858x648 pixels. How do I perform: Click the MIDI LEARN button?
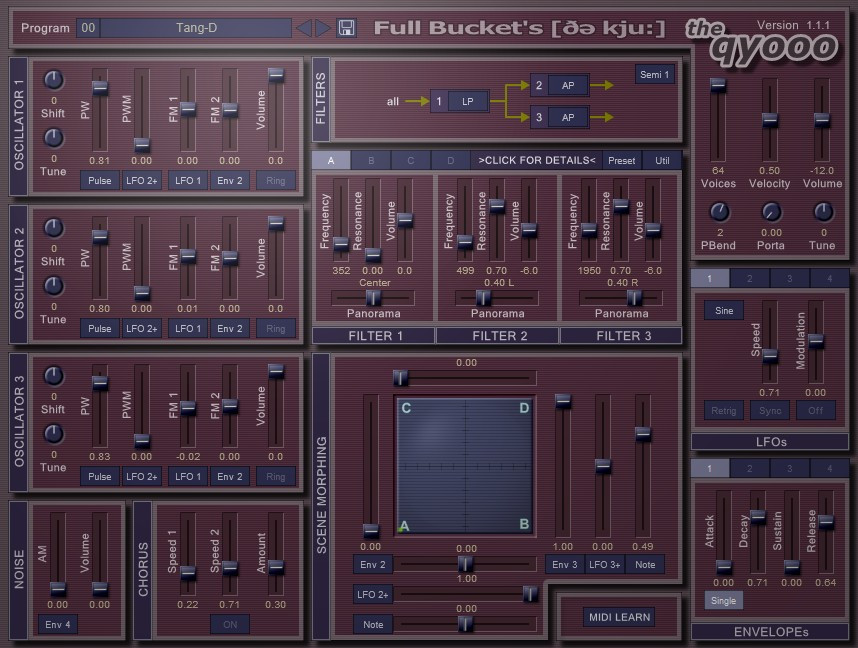click(619, 617)
